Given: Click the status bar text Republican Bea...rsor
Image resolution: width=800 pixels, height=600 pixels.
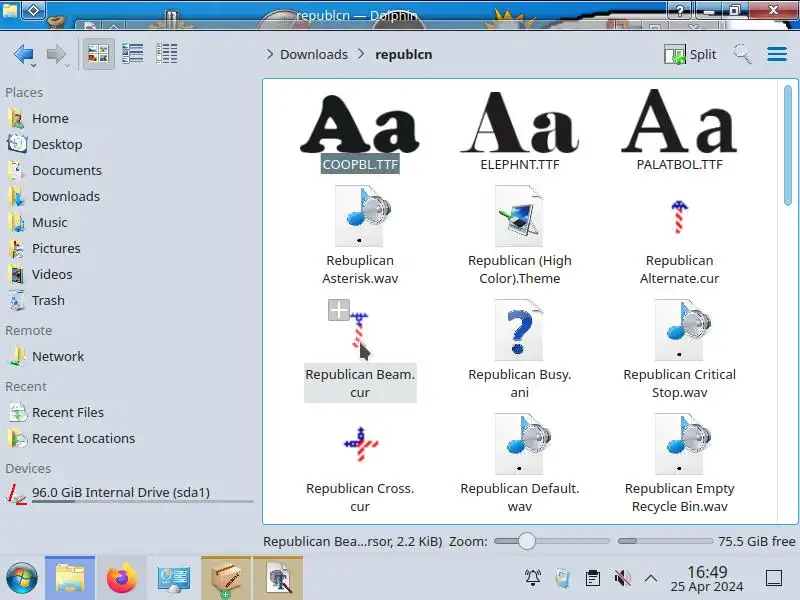Looking at the screenshot, I should [353, 541].
